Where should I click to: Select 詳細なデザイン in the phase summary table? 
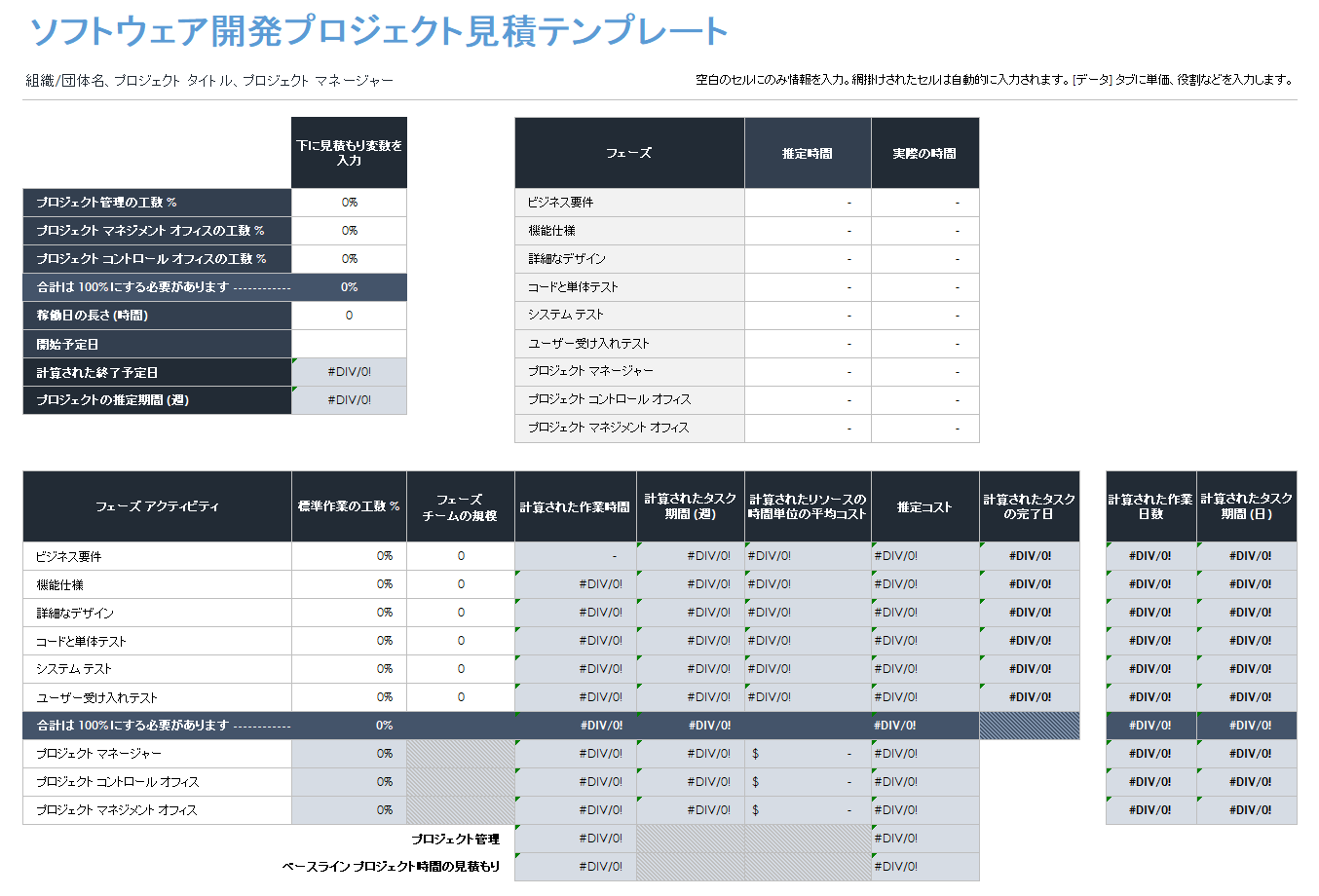[x=629, y=259]
